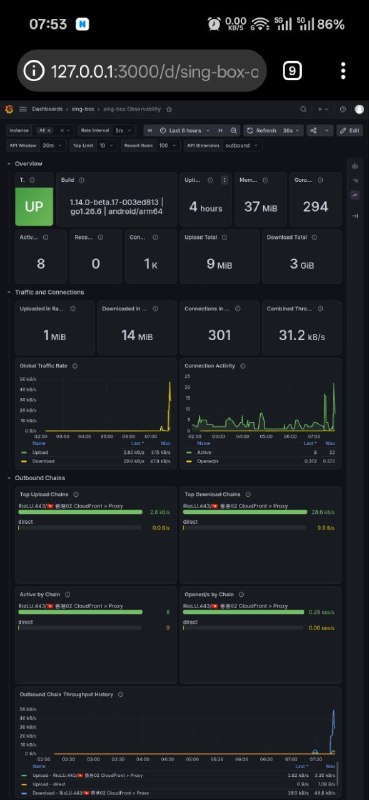
Task: Show info for Opened/s by Chain panel
Action: (x=241, y=594)
